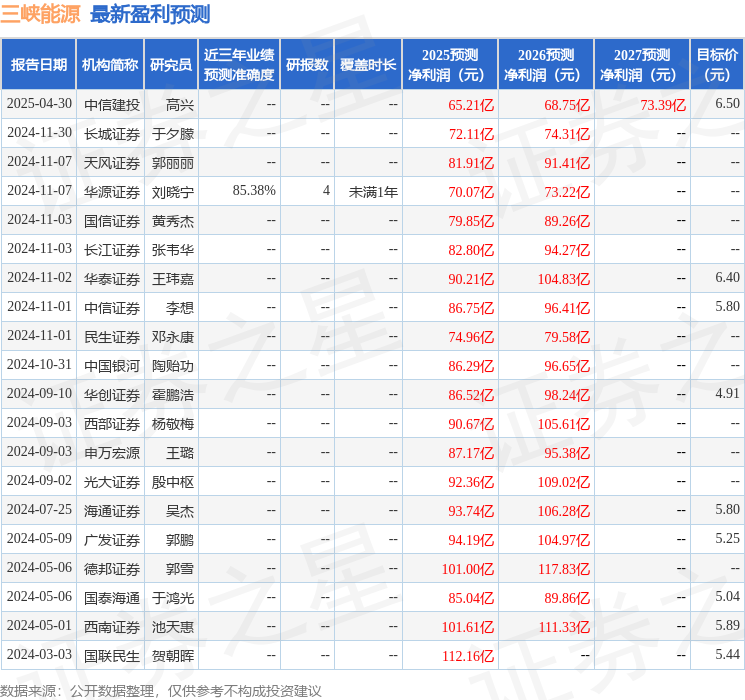
Task: Select the 目标价 column header
Action: tap(717, 65)
